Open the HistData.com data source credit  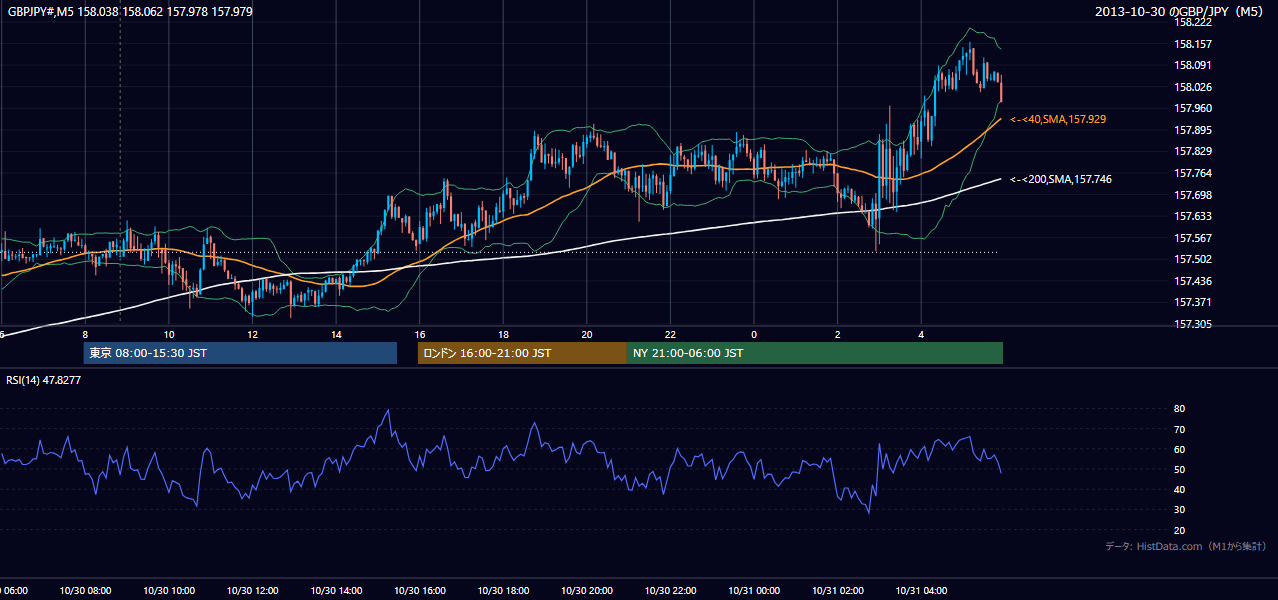[1186, 546]
